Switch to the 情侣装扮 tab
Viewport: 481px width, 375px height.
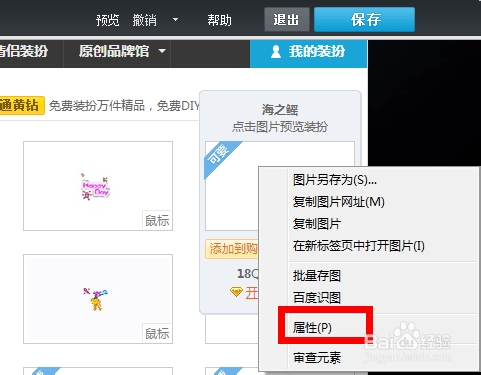click(x=24, y=52)
